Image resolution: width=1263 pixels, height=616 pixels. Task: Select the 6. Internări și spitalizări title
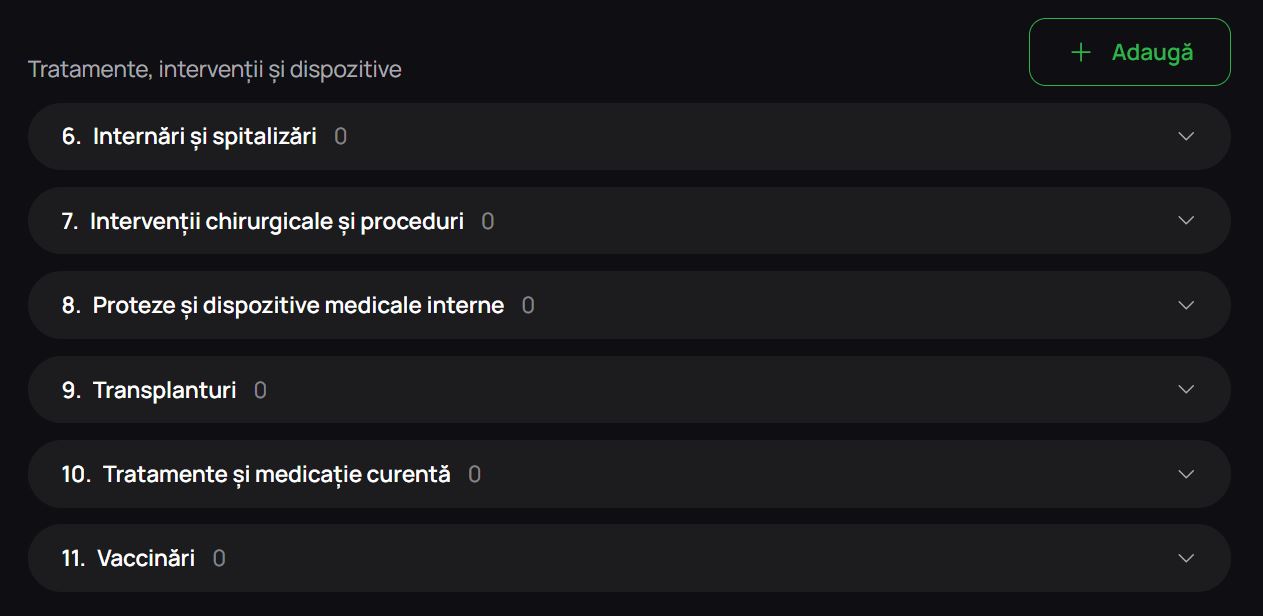(x=189, y=136)
